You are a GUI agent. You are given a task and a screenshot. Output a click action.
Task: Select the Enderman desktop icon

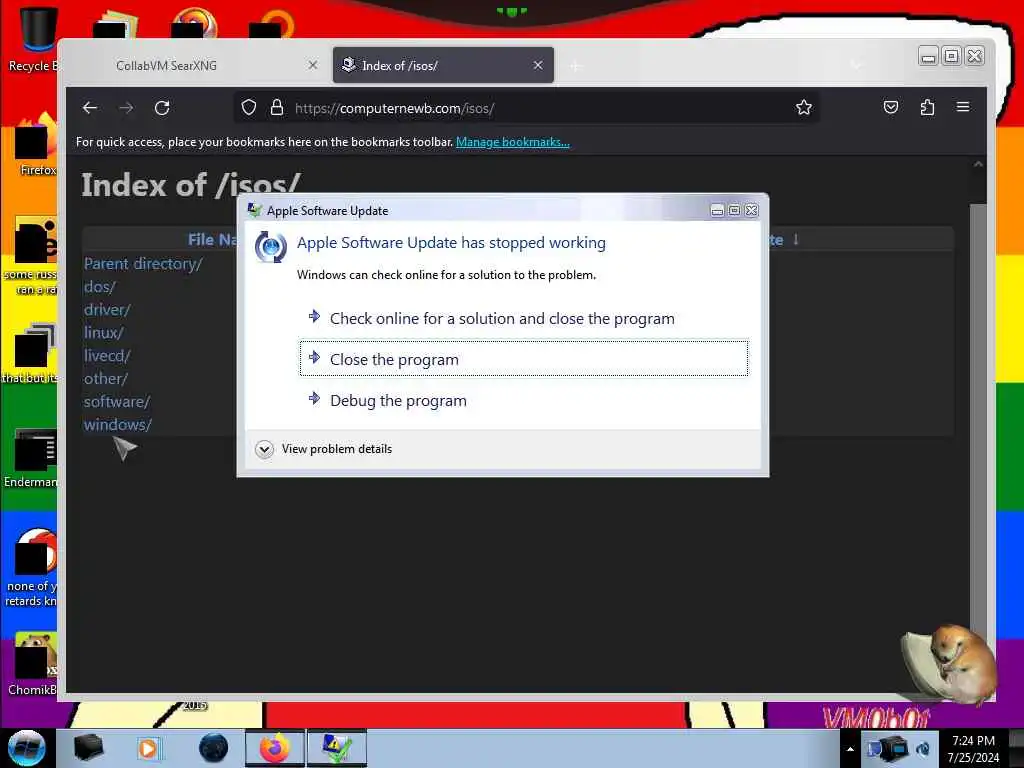click(x=31, y=458)
